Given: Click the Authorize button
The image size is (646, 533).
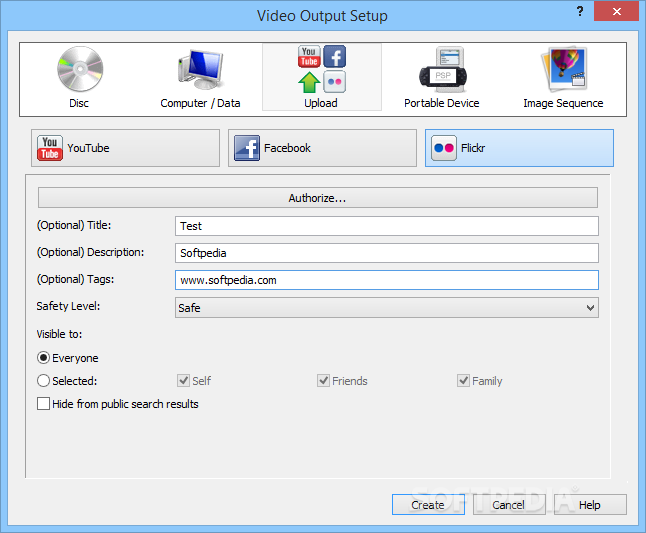Looking at the screenshot, I should coord(318,198).
